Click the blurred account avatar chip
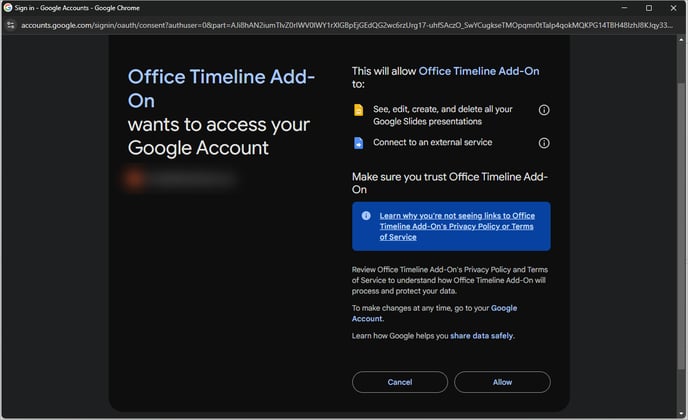This screenshot has height=420, width=688. (181, 179)
